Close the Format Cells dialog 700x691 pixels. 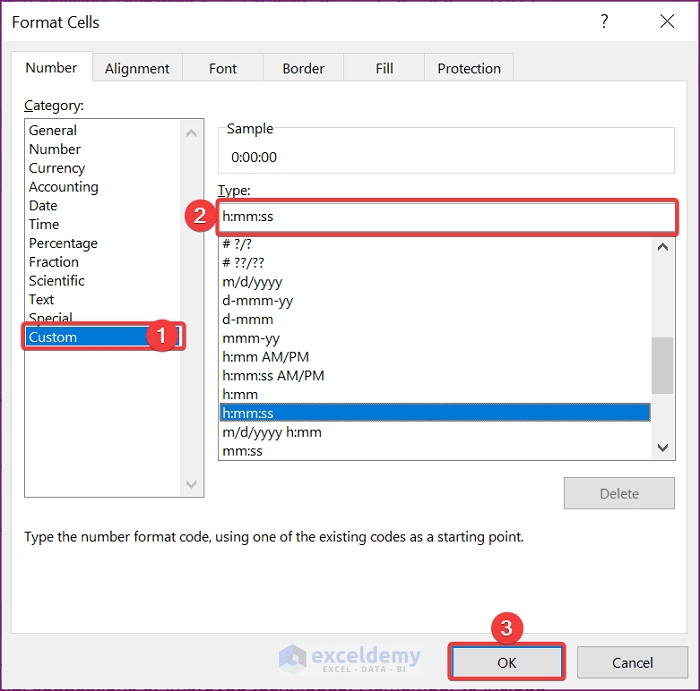(667, 22)
